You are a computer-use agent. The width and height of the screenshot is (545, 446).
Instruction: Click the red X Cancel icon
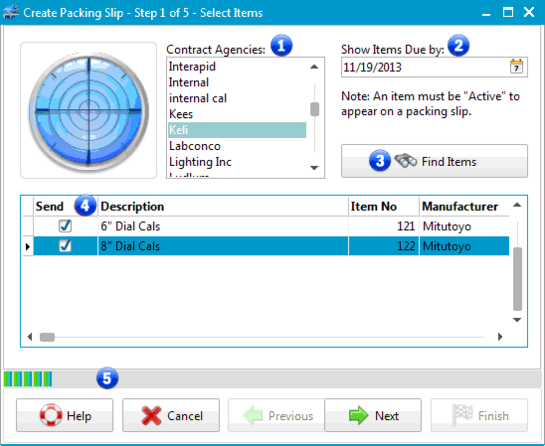(151, 415)
